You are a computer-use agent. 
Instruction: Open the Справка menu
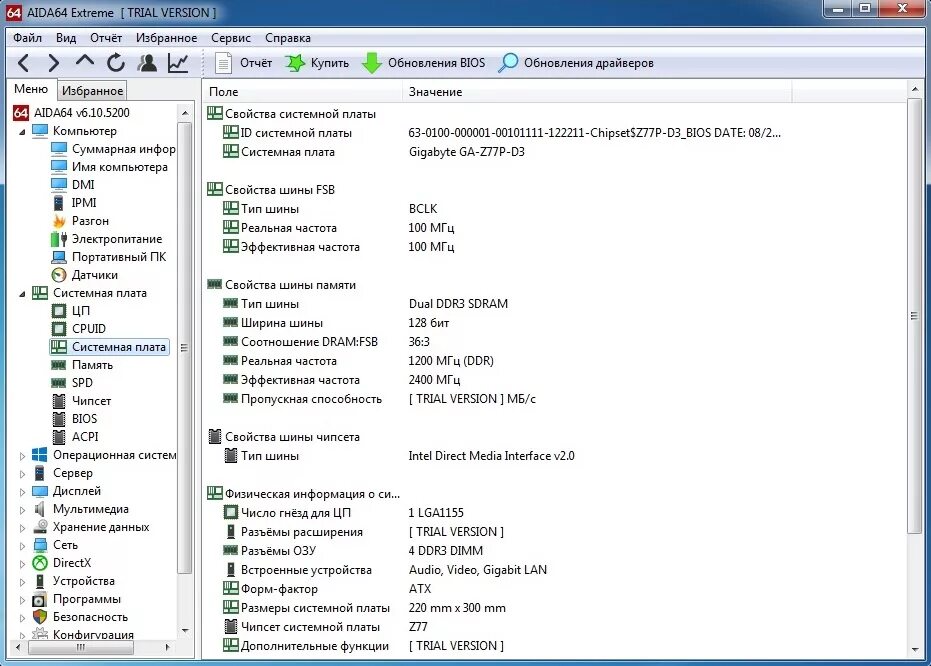point(288,38)
